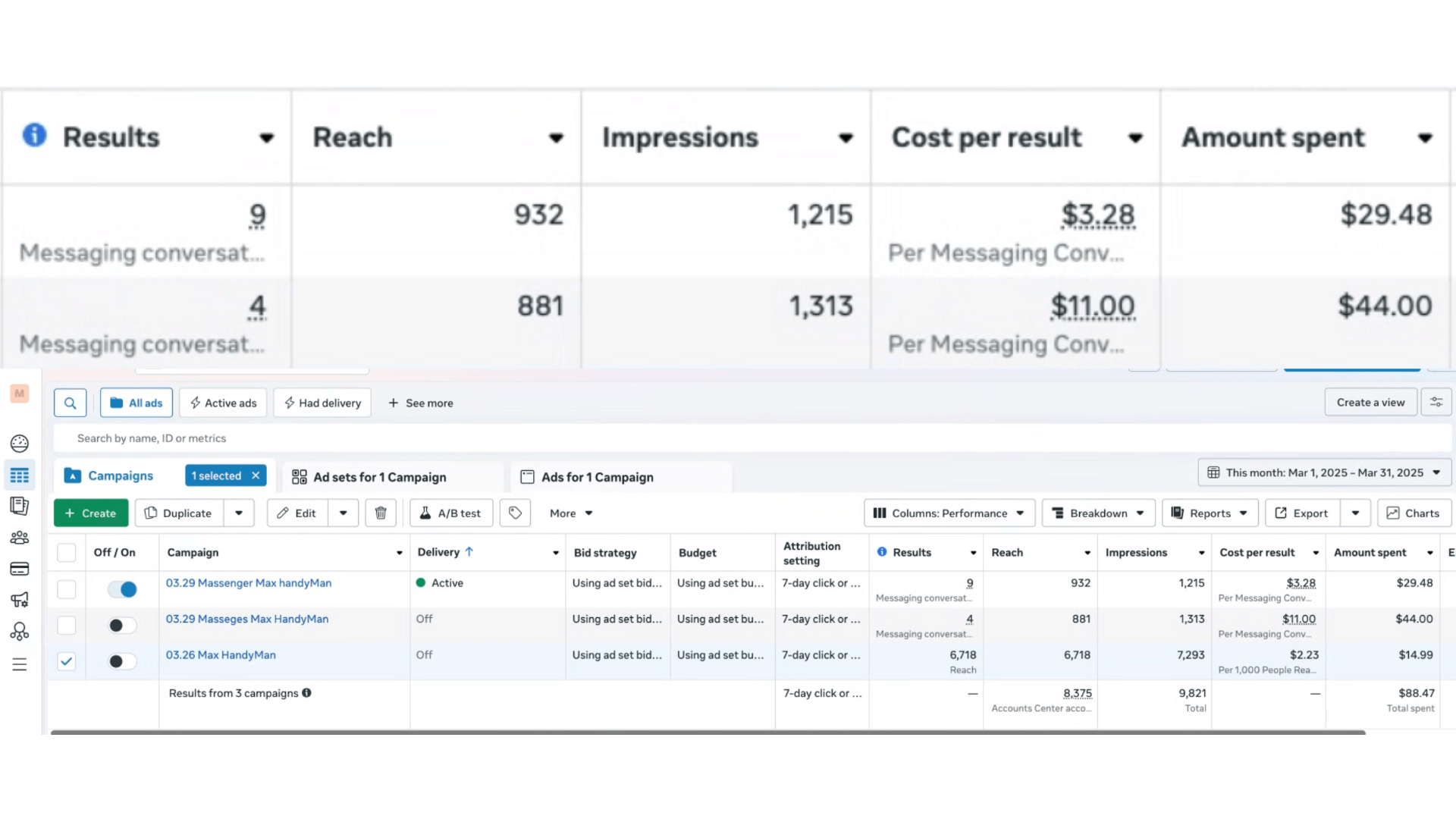Open the Delivery column header dropdown arrow

[556, 553]
